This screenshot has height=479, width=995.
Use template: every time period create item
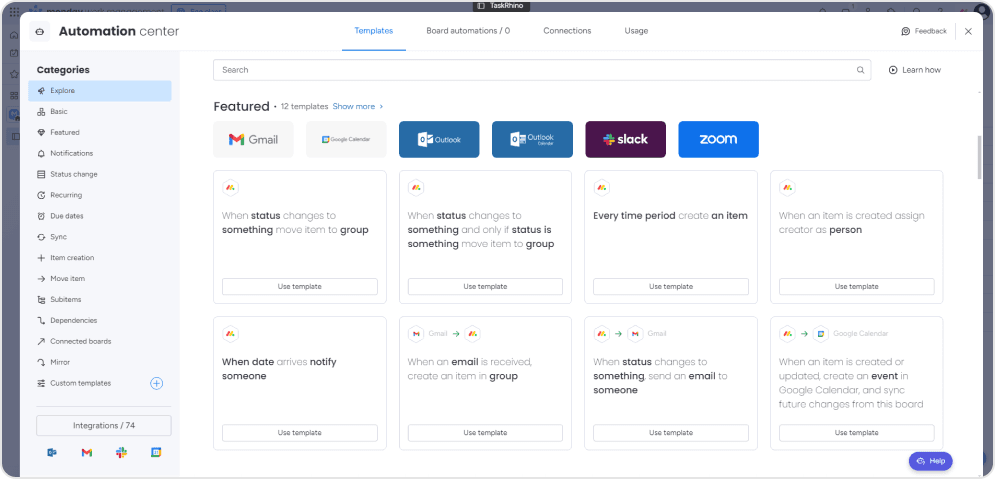671,287
